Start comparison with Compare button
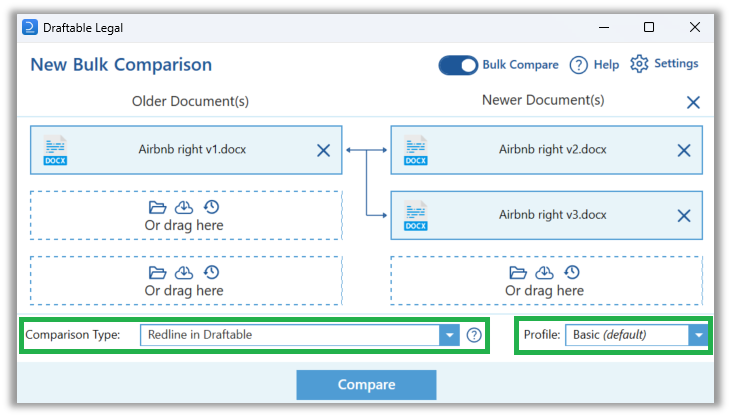The height and width of the screenshot is (417, 731). [x=366, y=385]
